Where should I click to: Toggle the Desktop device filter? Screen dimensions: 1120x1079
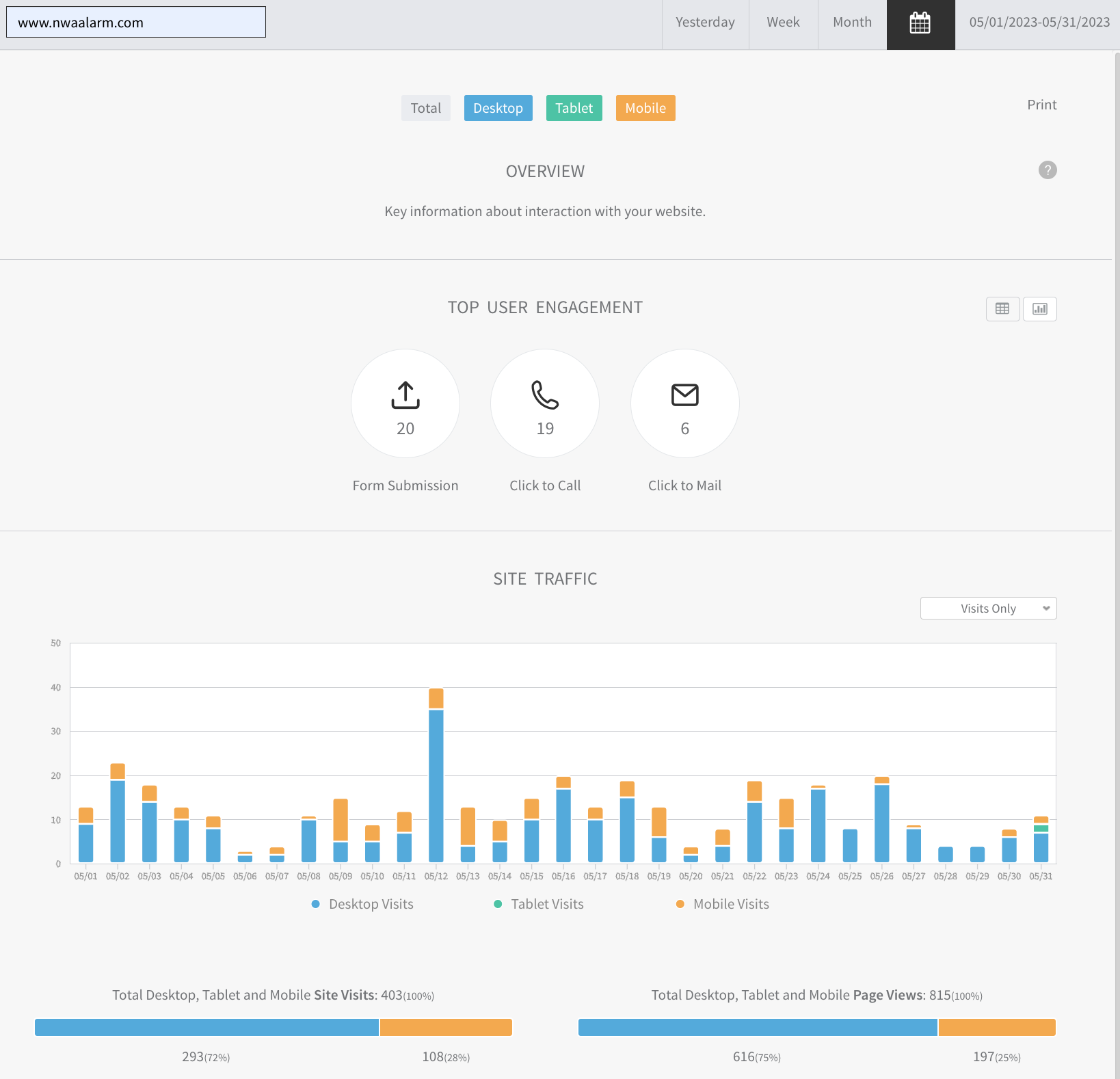coord(498,108)
